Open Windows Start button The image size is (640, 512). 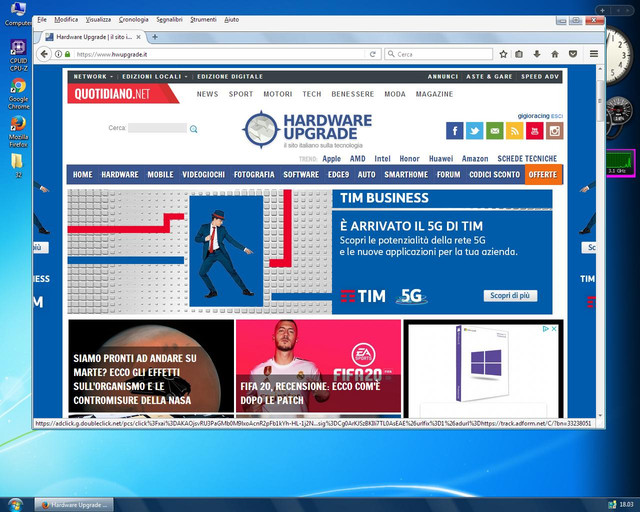pos(16,505)
